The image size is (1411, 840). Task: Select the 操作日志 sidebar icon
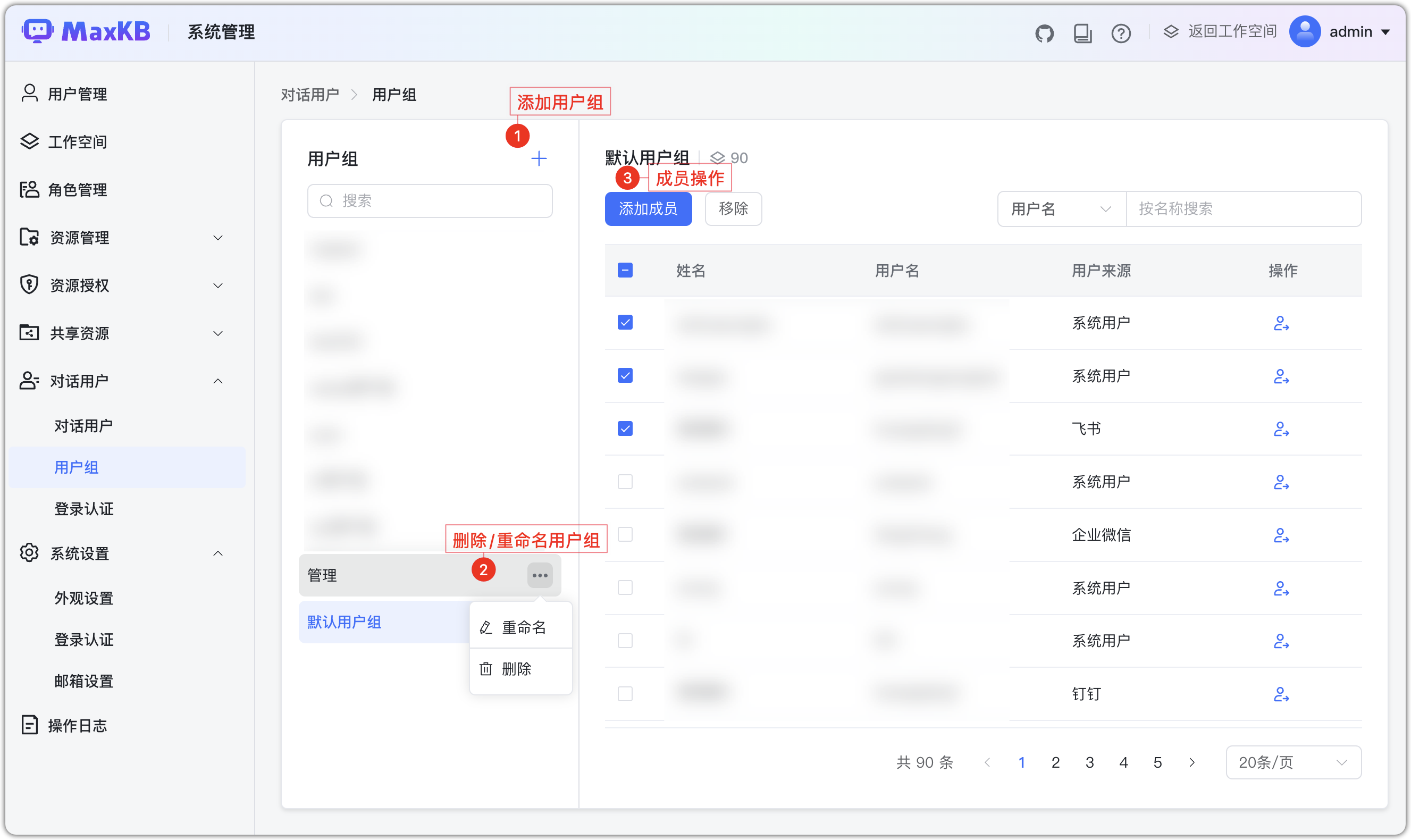click(x=29, y=725)
